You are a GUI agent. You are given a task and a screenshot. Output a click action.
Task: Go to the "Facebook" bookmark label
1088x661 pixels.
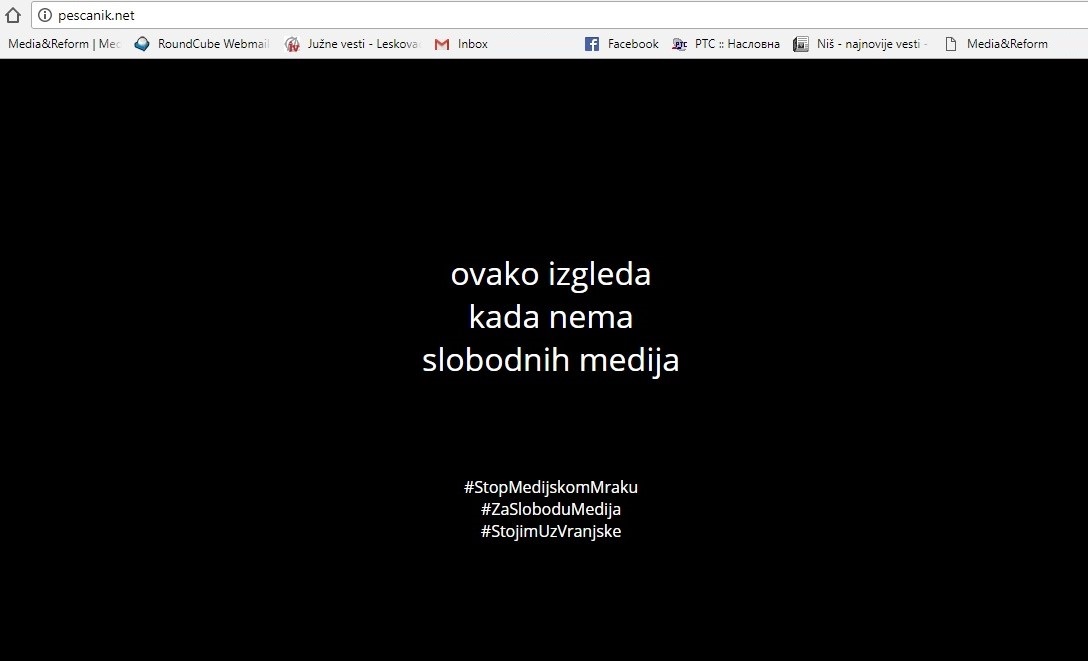[633, 44]
